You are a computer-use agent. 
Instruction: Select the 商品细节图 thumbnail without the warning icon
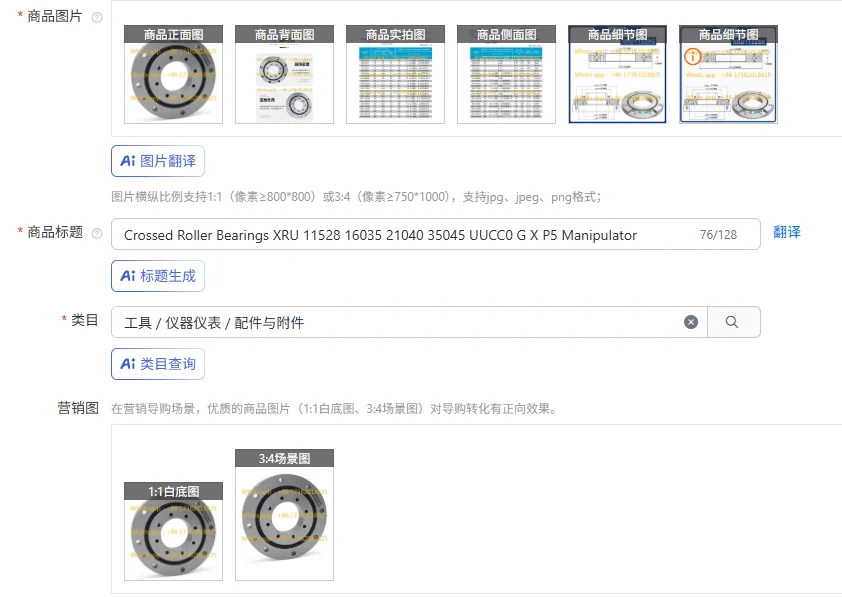coord(618,75)
